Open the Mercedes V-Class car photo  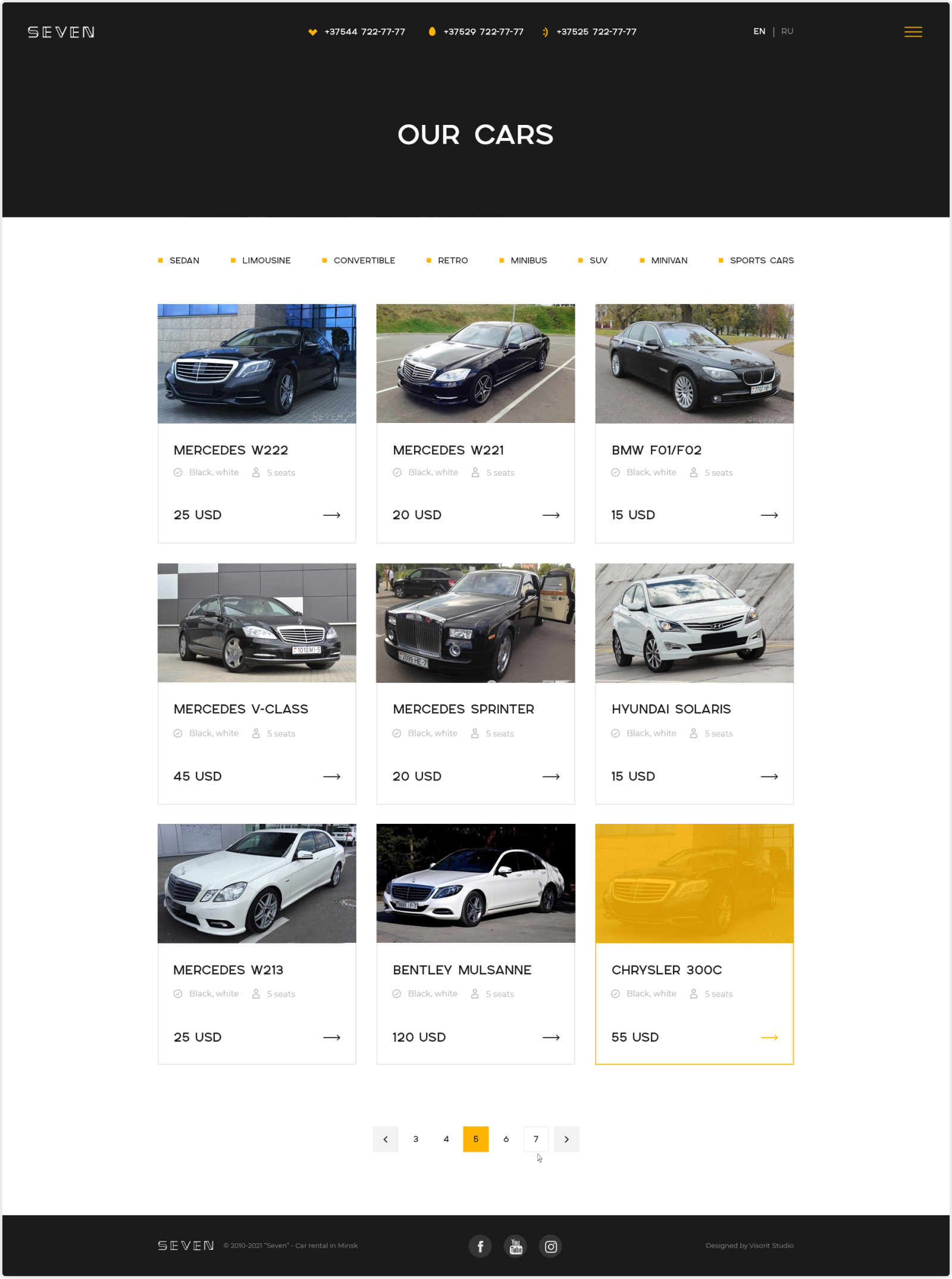(x=257, y=623)
